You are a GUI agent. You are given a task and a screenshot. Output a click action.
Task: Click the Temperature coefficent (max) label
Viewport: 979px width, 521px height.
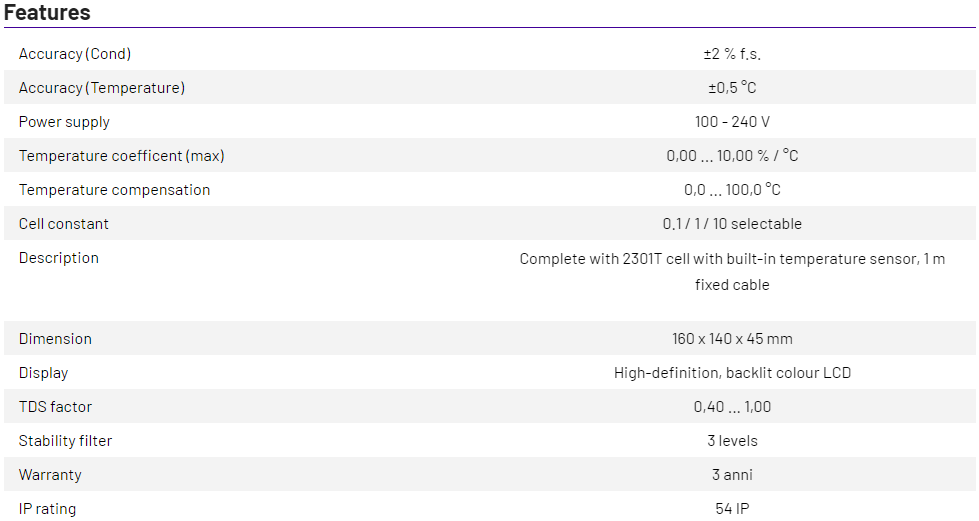click(x=122, y=156)
